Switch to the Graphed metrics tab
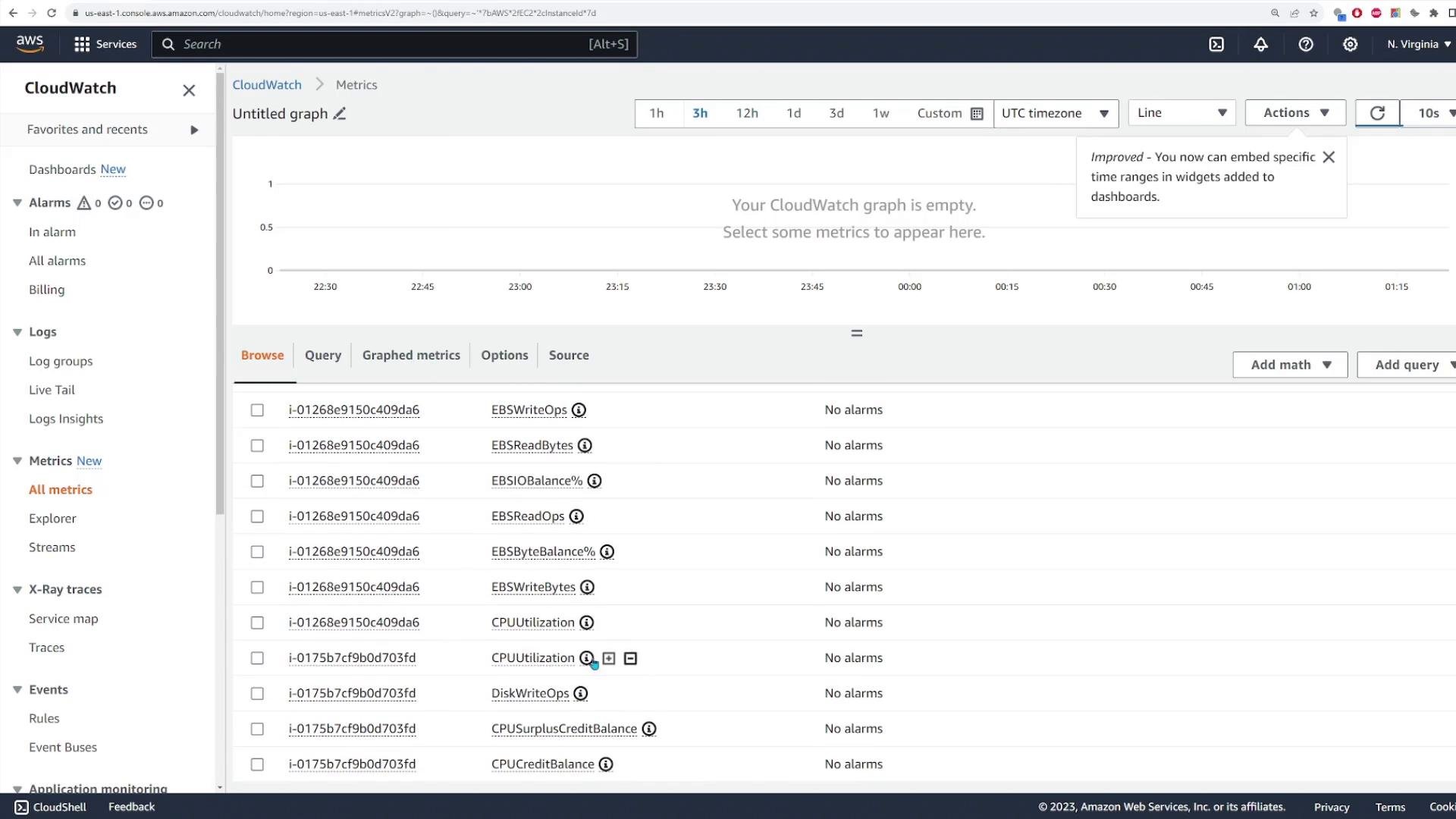The height and width of the screenshot is (819, 1456). pos(411,355)
